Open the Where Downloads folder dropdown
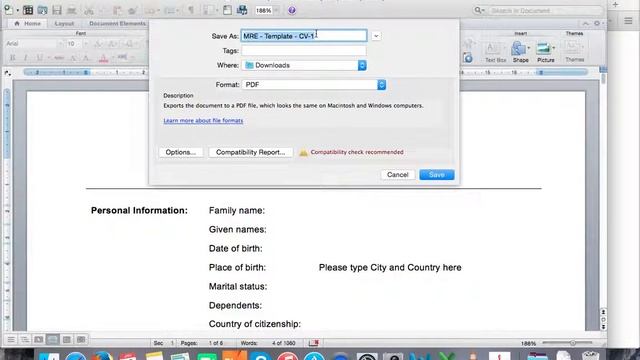 tap(304, 65)
